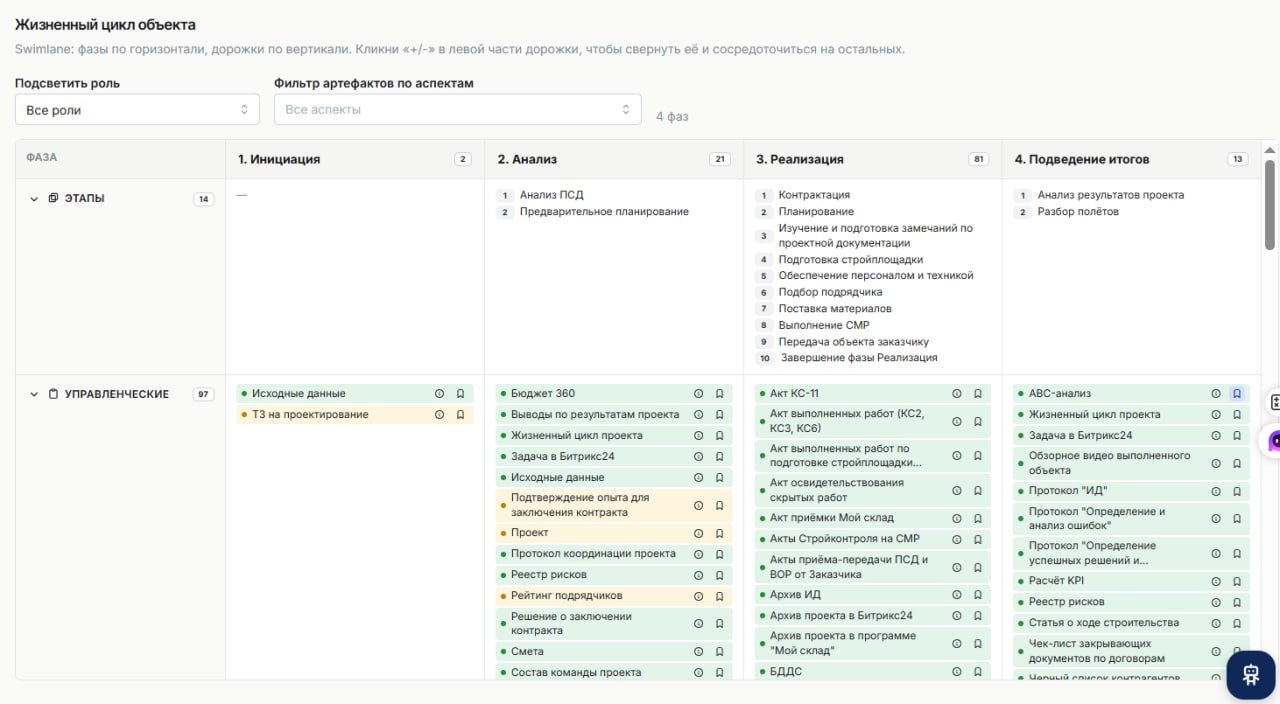This screenshot has width=1280, height=704.
Task: Click info icon of Протокол координации проекта
Action: coord(698,554)
